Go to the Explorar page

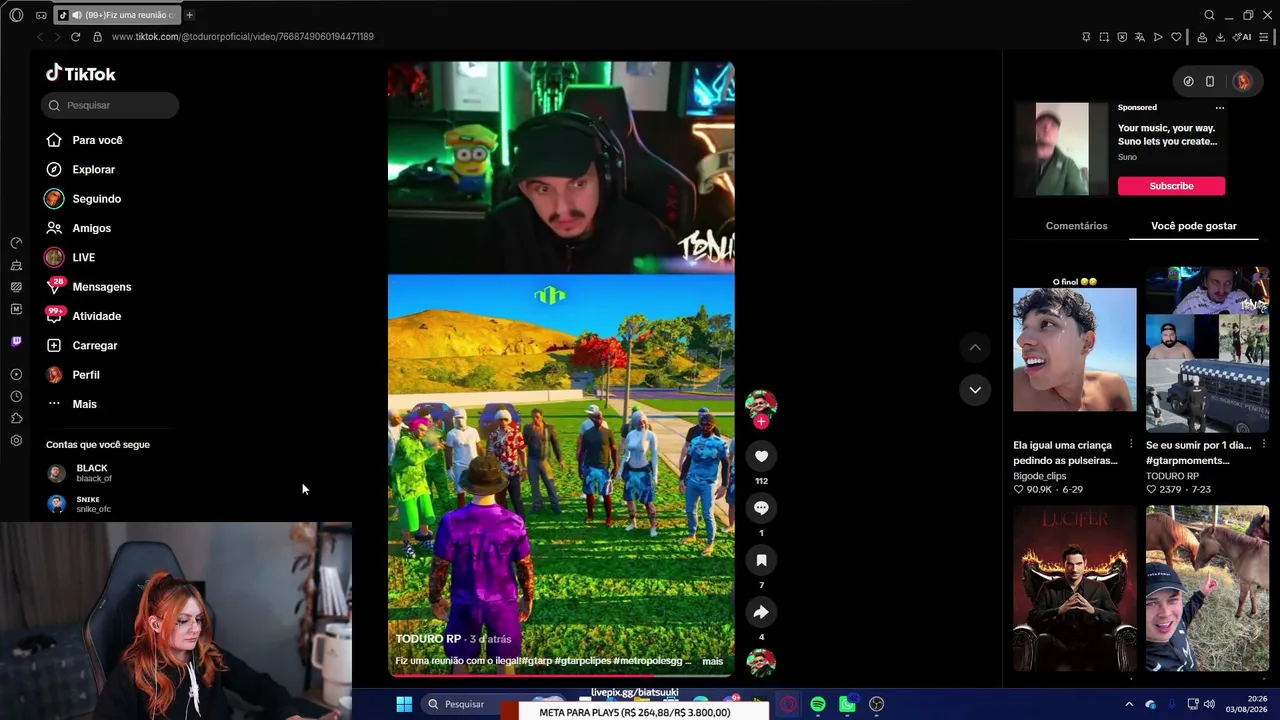click(81, 170)
